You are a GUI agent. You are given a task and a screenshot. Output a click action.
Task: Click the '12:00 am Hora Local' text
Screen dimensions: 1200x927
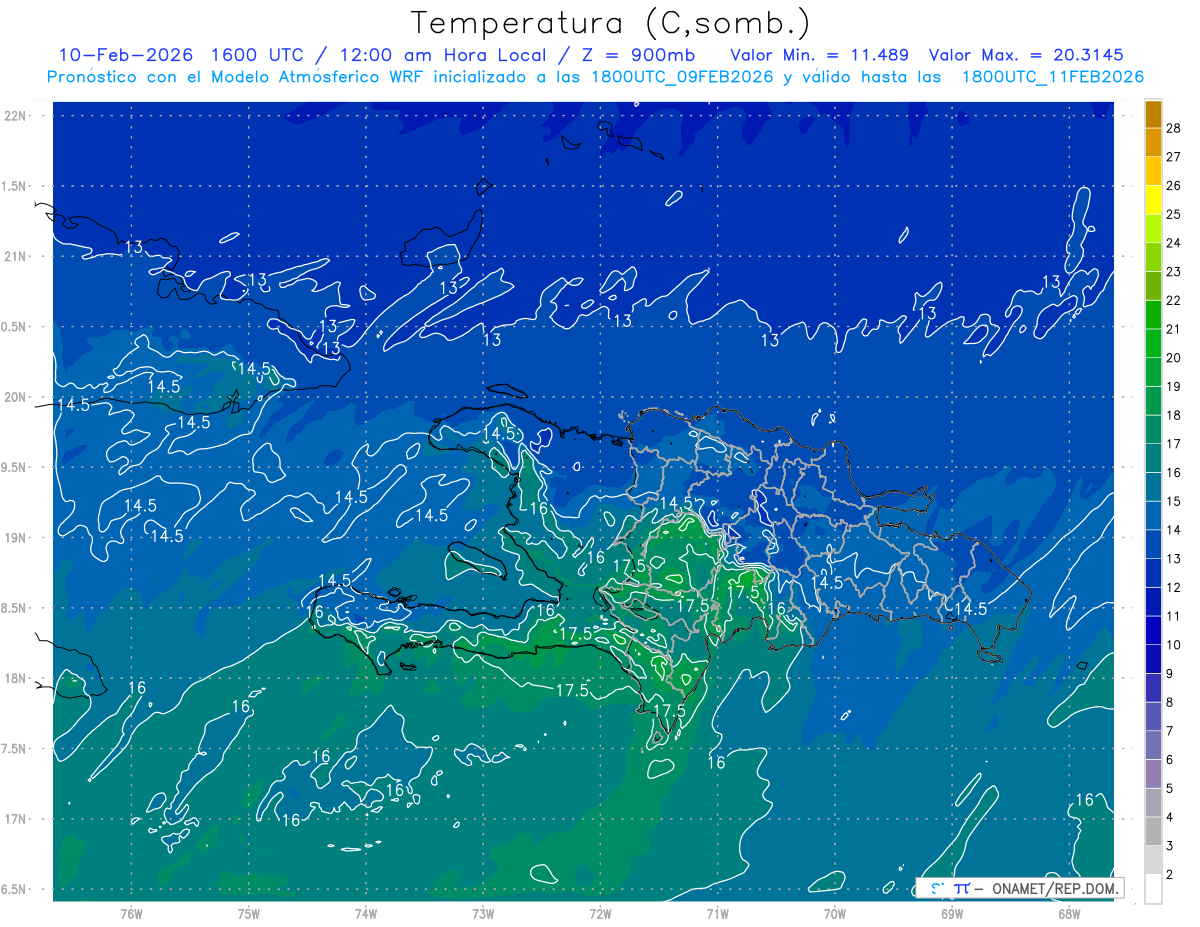(442, 55)
